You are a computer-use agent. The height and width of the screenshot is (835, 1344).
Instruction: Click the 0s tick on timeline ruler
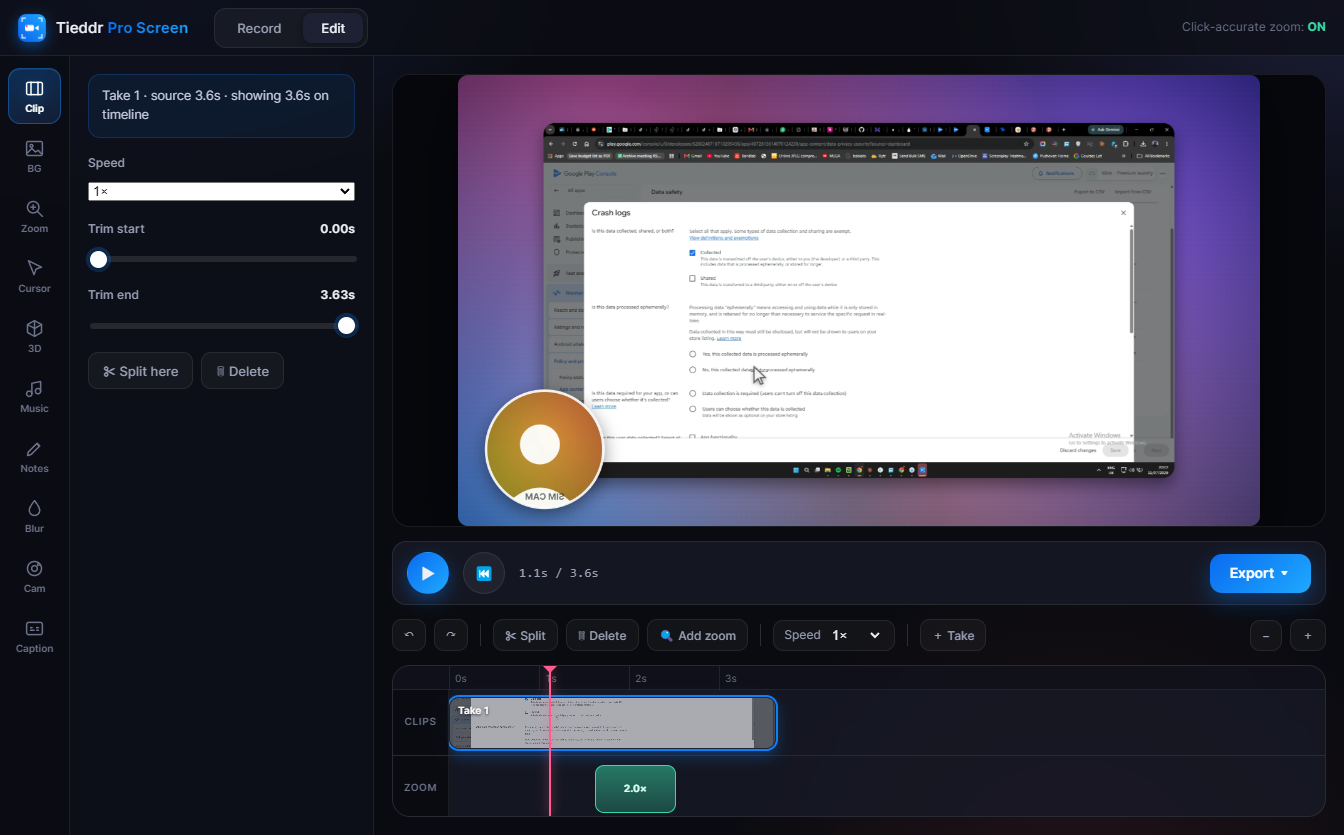pos(460,678)
